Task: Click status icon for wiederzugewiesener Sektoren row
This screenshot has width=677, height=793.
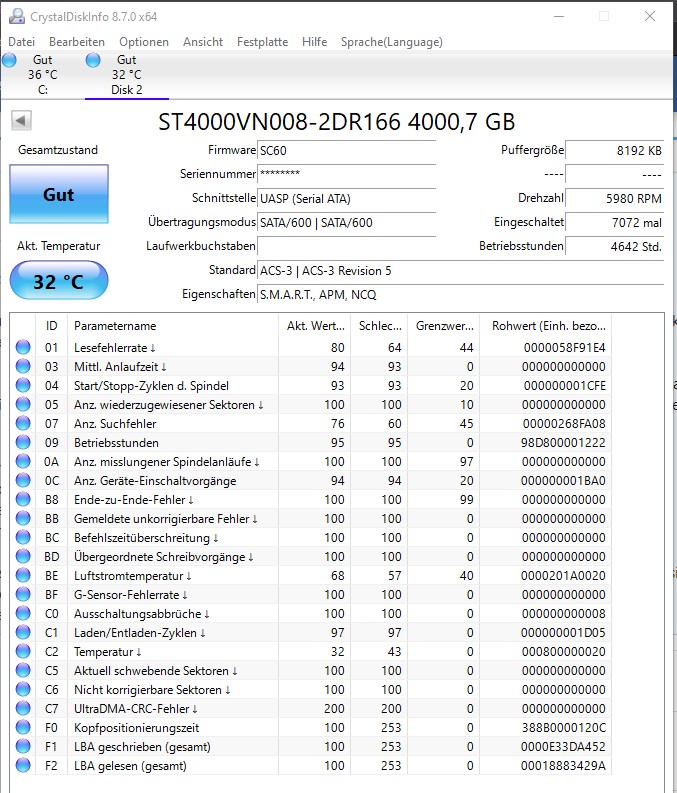Action: (23, 404)
